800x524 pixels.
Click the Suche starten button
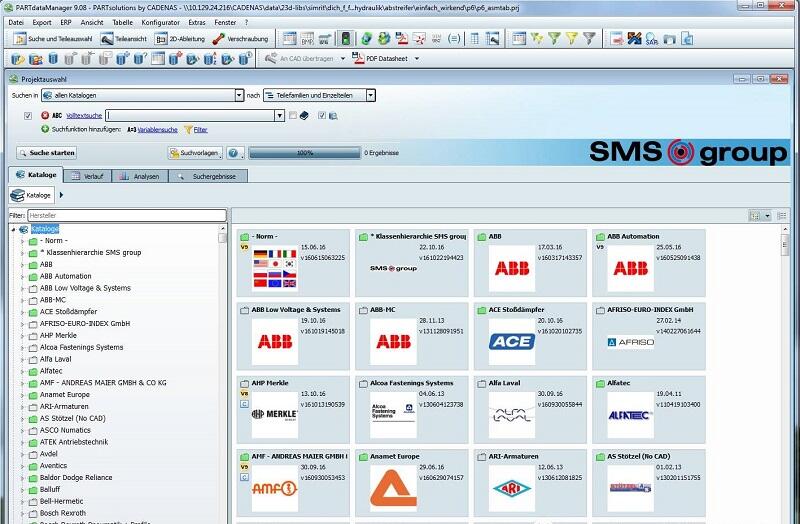point(45,153)
